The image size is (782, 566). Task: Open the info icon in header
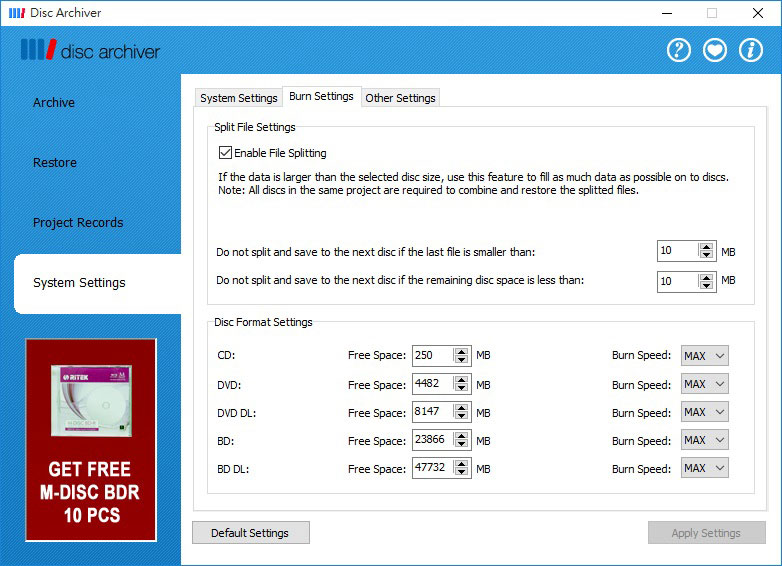751,50
